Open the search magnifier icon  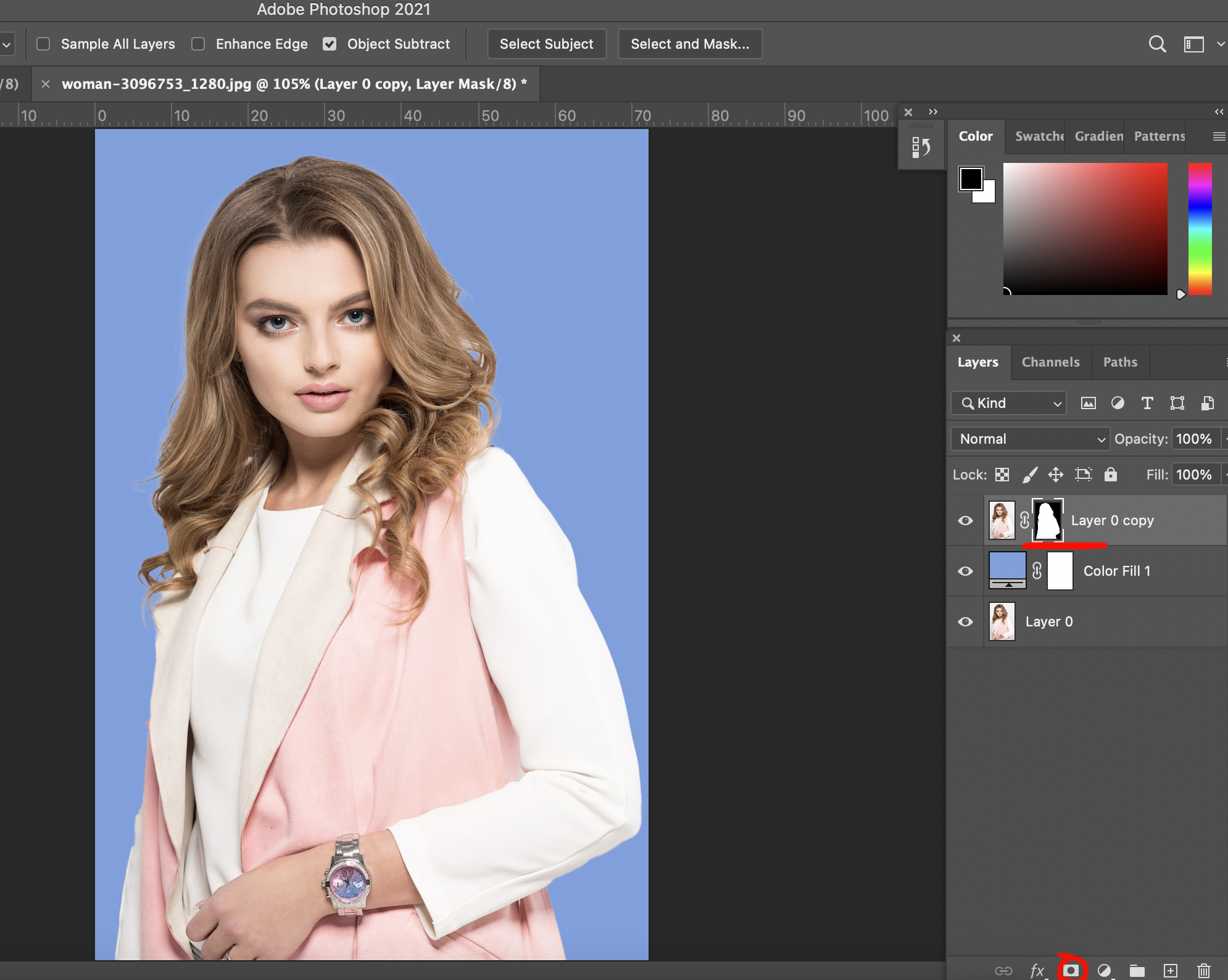click(x=1157, y=44)
